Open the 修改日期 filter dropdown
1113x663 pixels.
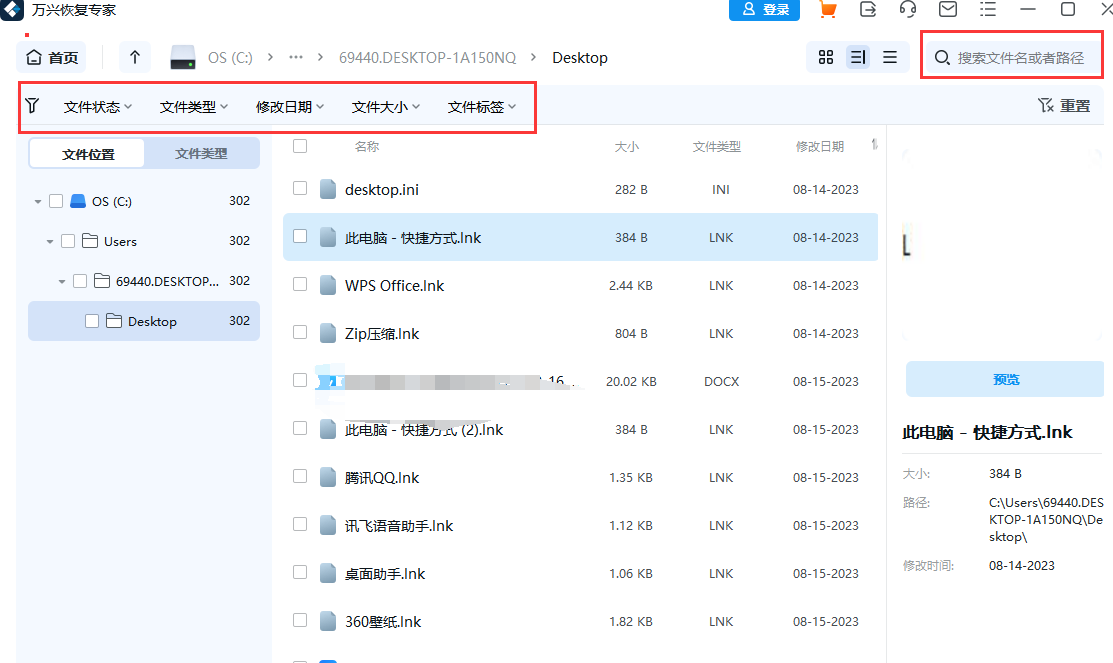click(288, 104)
